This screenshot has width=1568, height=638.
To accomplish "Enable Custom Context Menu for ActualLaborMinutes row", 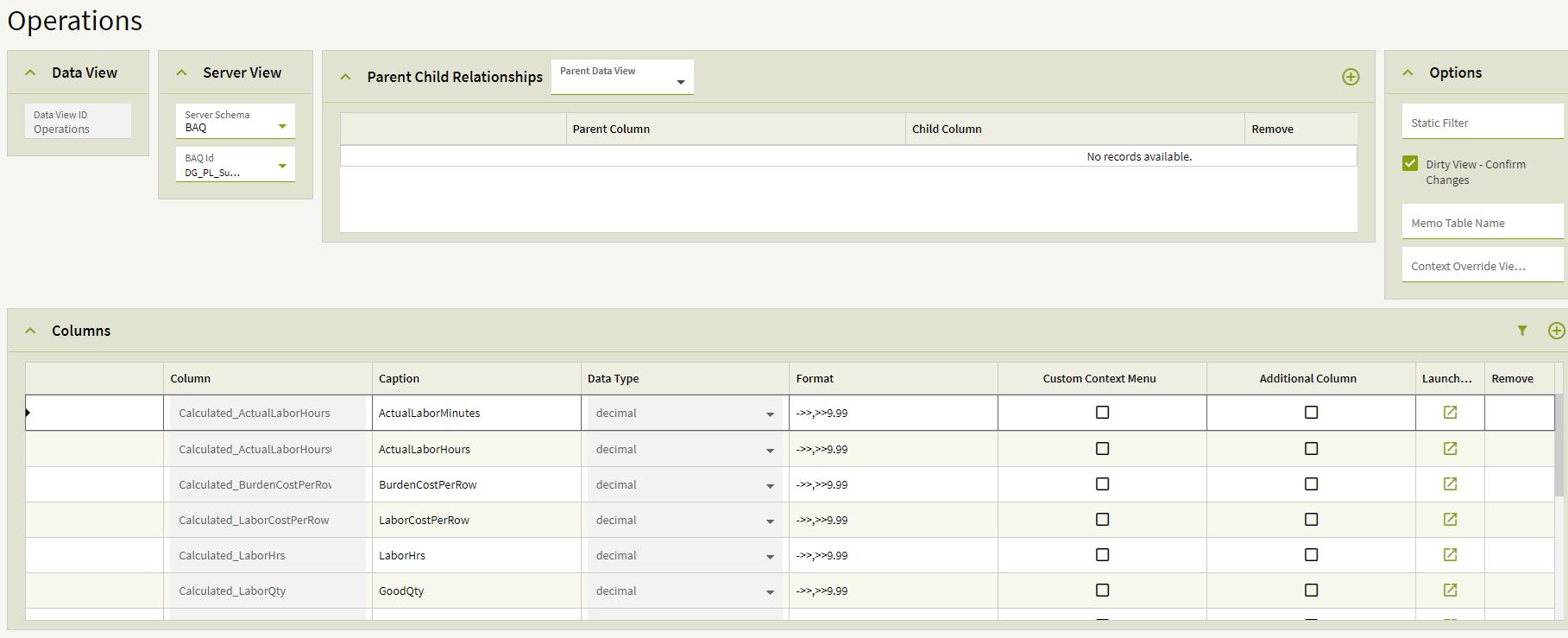I will pos(1102,413).
